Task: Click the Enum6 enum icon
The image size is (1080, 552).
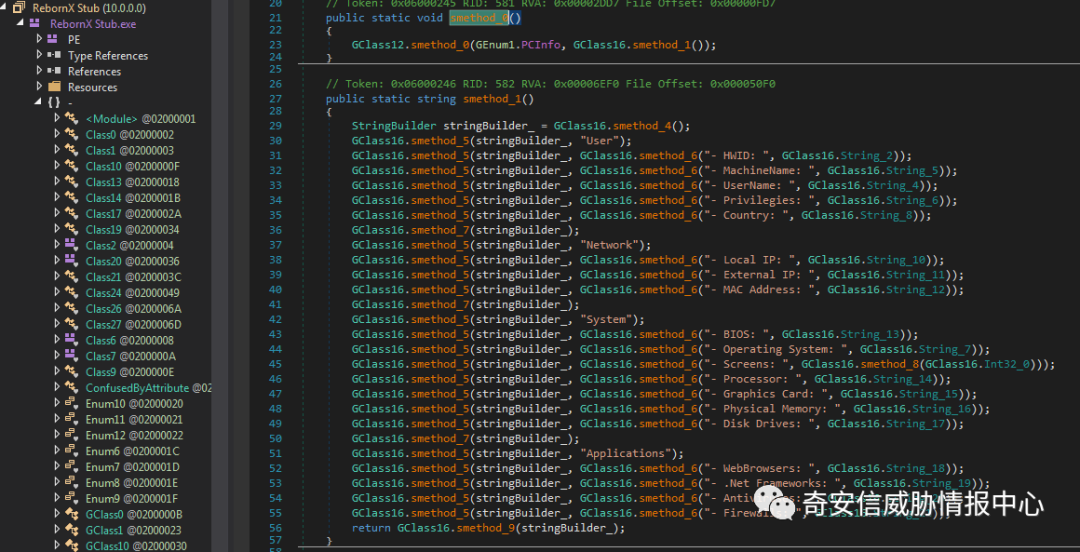Action: pyautogui.click(x=71, y=451)
